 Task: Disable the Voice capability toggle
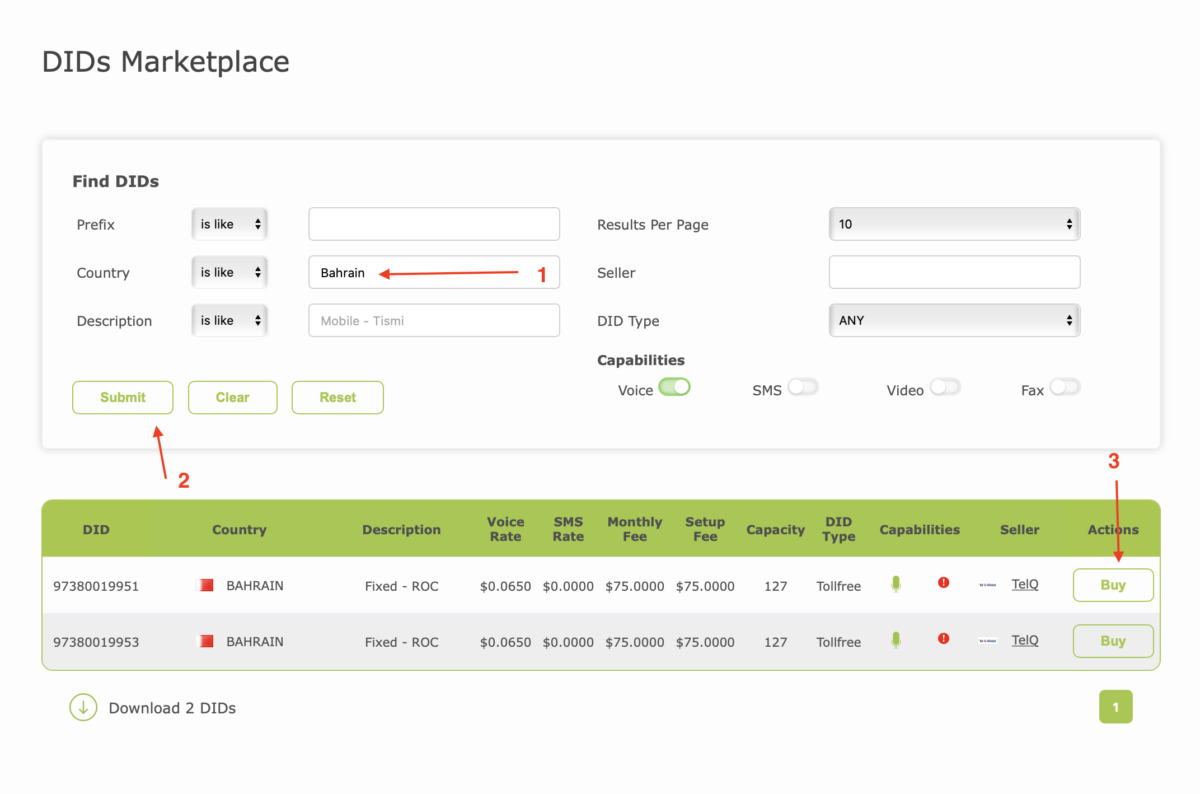click(674, 388)
